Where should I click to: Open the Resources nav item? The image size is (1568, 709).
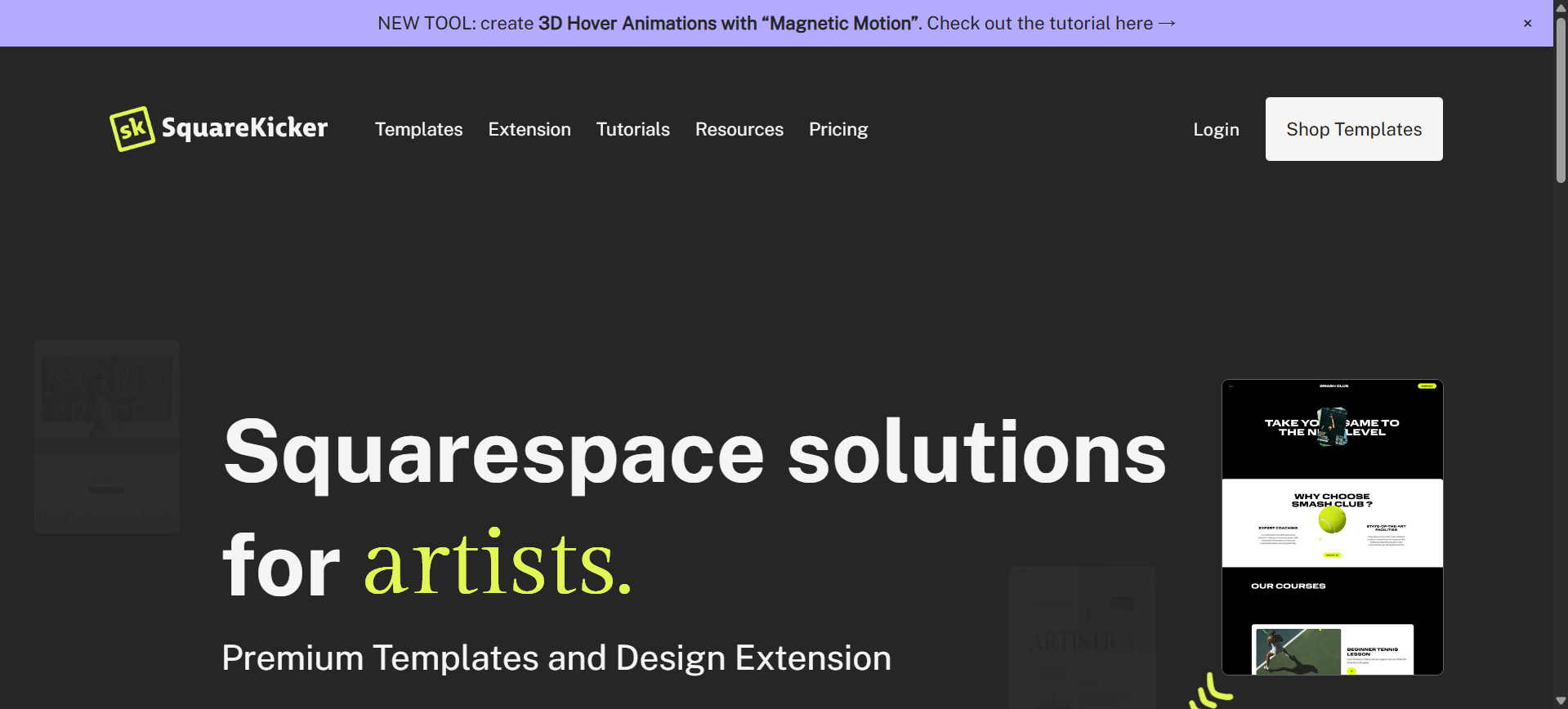coord(739,129)
